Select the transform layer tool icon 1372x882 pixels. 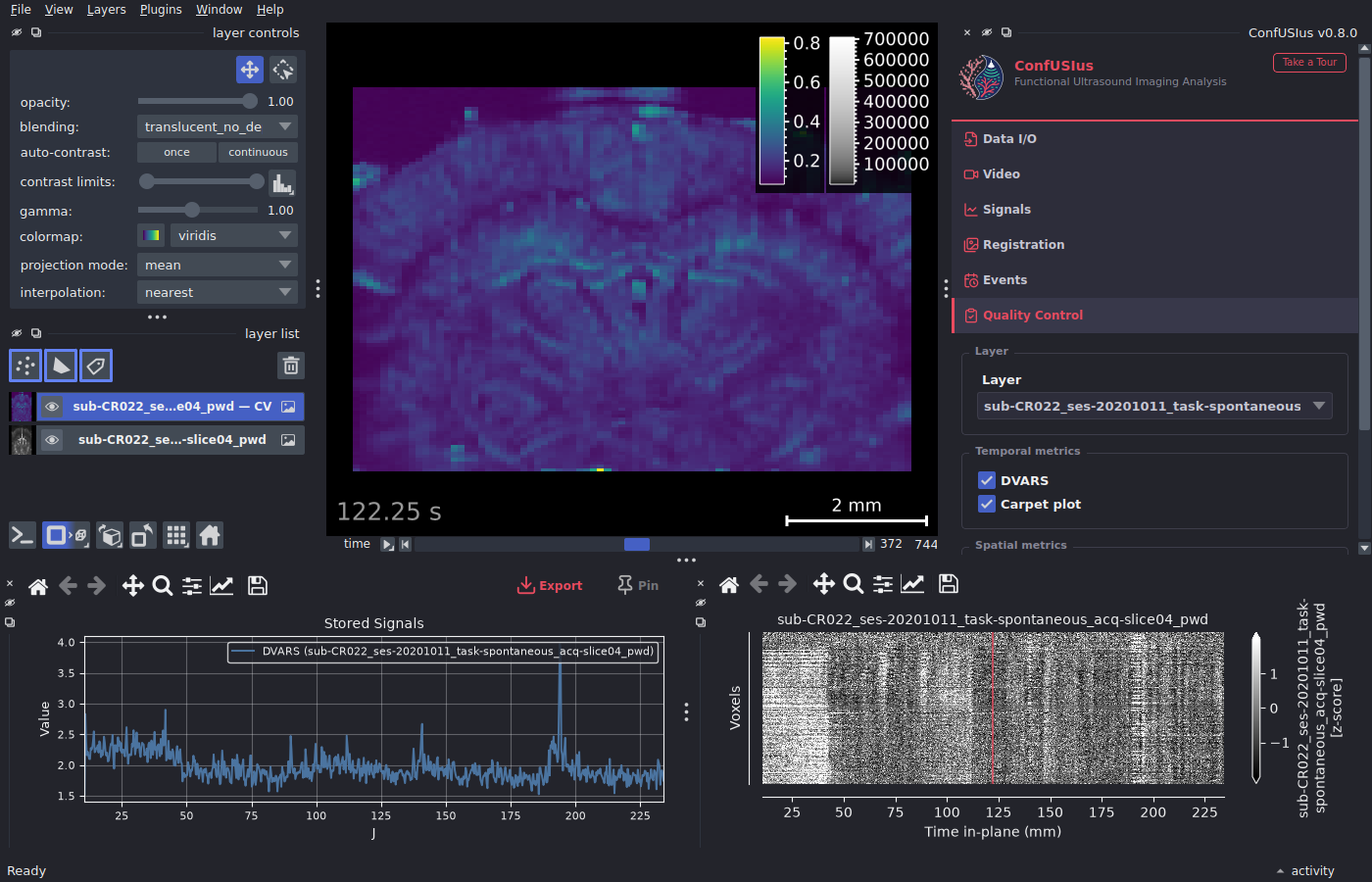[x=283, y=70]
